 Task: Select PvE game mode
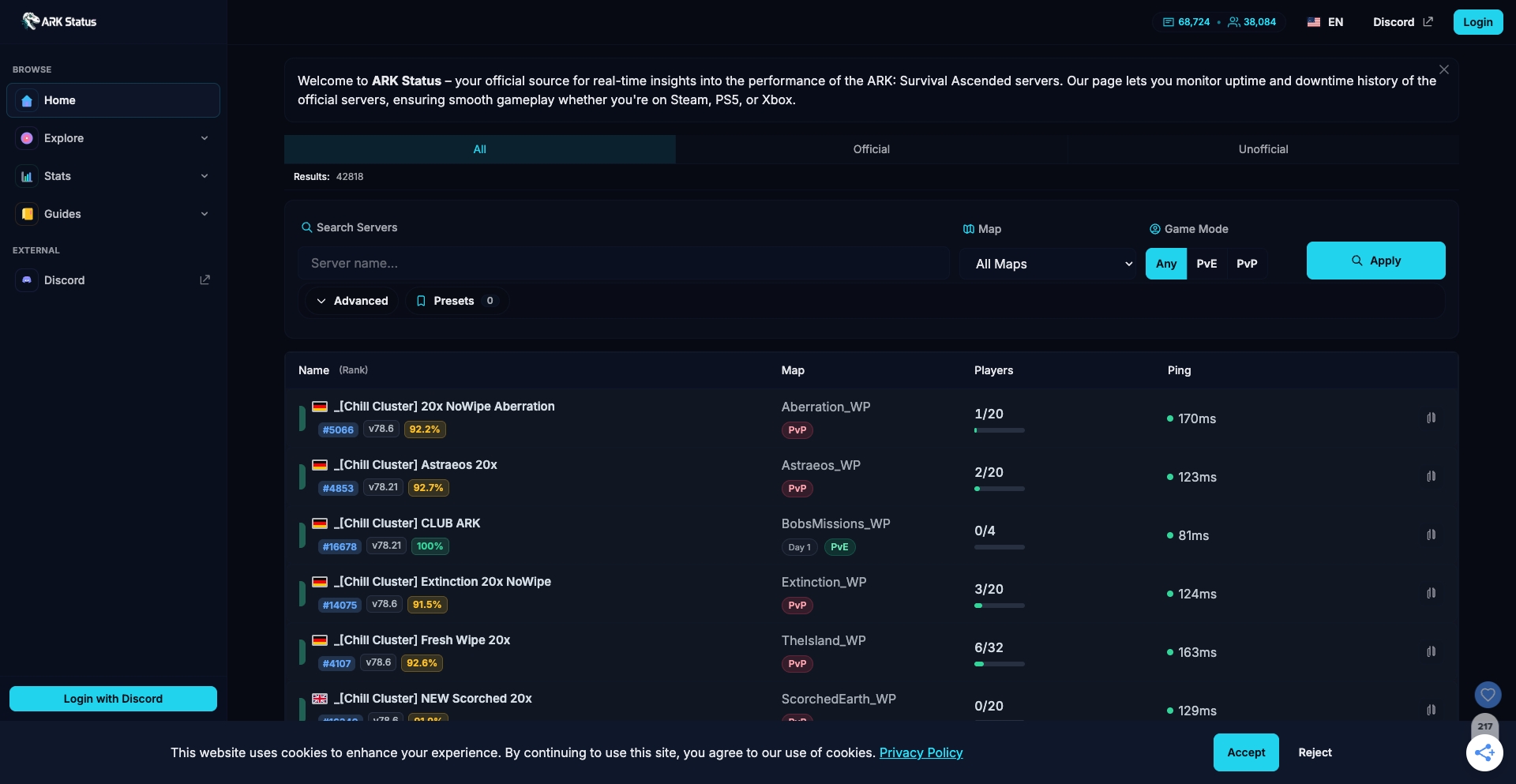(x=1206, y=264)
